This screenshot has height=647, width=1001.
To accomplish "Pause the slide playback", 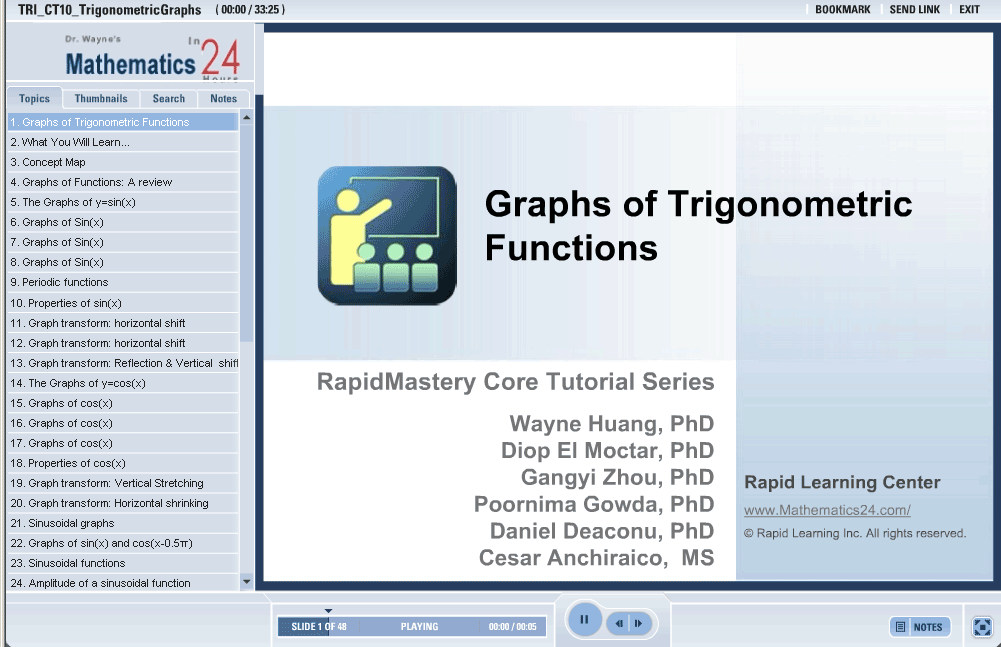I will coord(584,620).
